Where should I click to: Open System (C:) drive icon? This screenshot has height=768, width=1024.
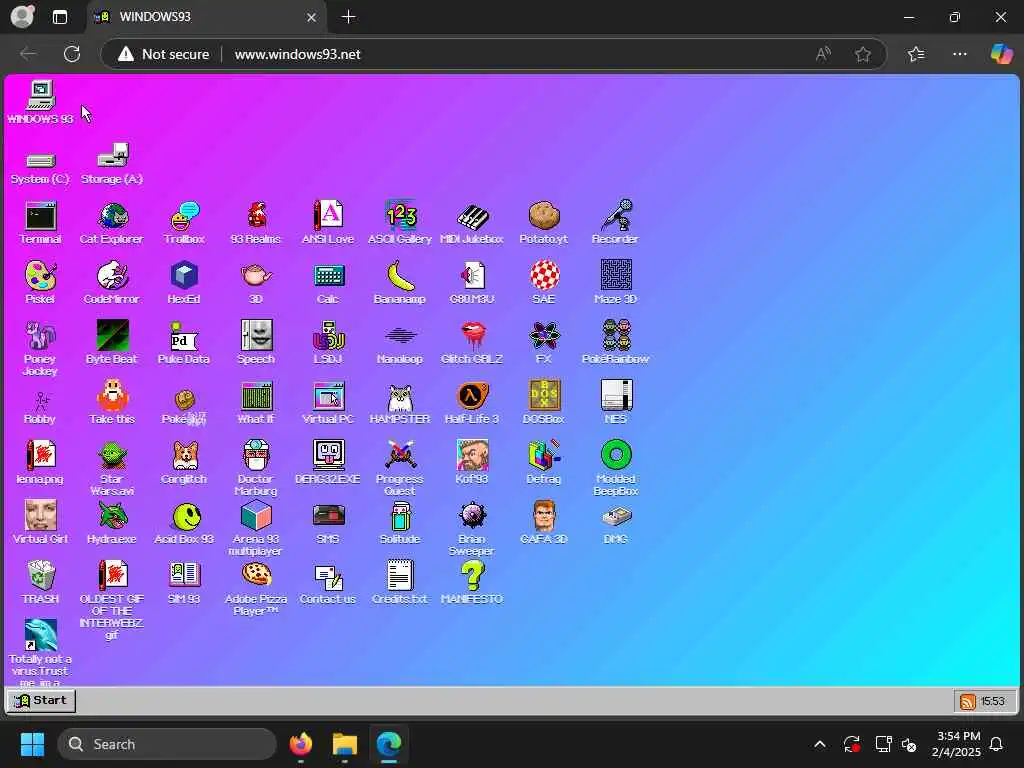pyautogui.click(x=40, y=167)
